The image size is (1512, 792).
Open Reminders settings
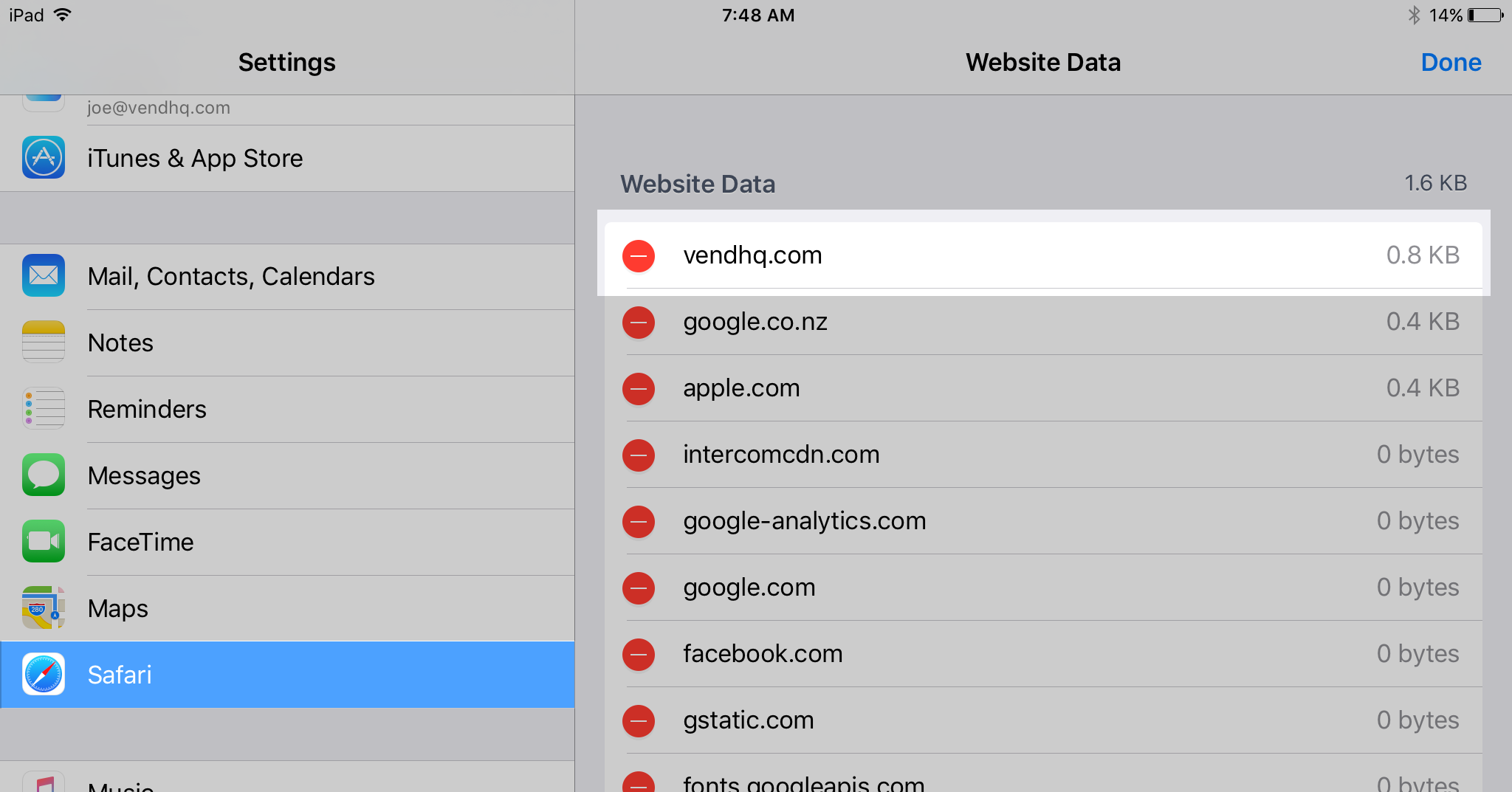click(287, 410)
